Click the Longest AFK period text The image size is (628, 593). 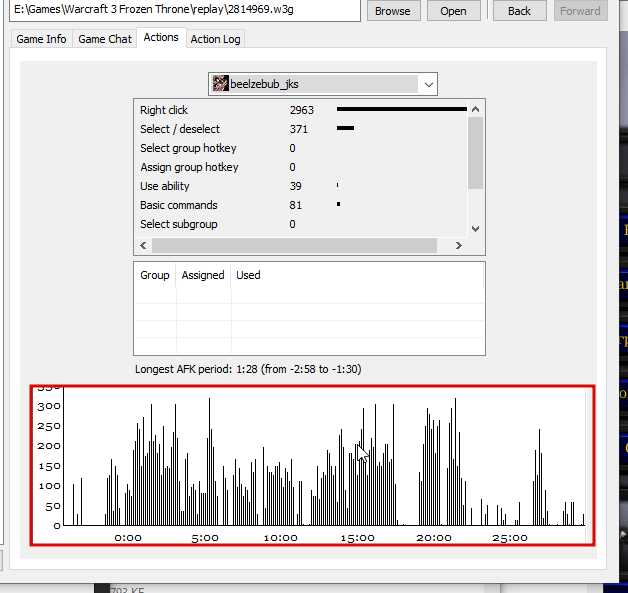[x=248, y=369]
